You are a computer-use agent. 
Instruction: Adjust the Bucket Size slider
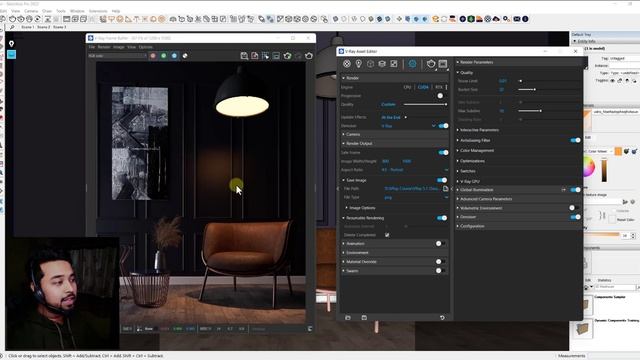549,89
